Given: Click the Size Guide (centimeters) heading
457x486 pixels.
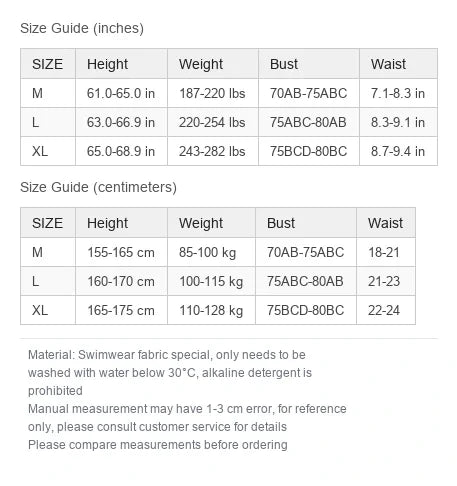Looking at the screenshot, I should 98,187.
